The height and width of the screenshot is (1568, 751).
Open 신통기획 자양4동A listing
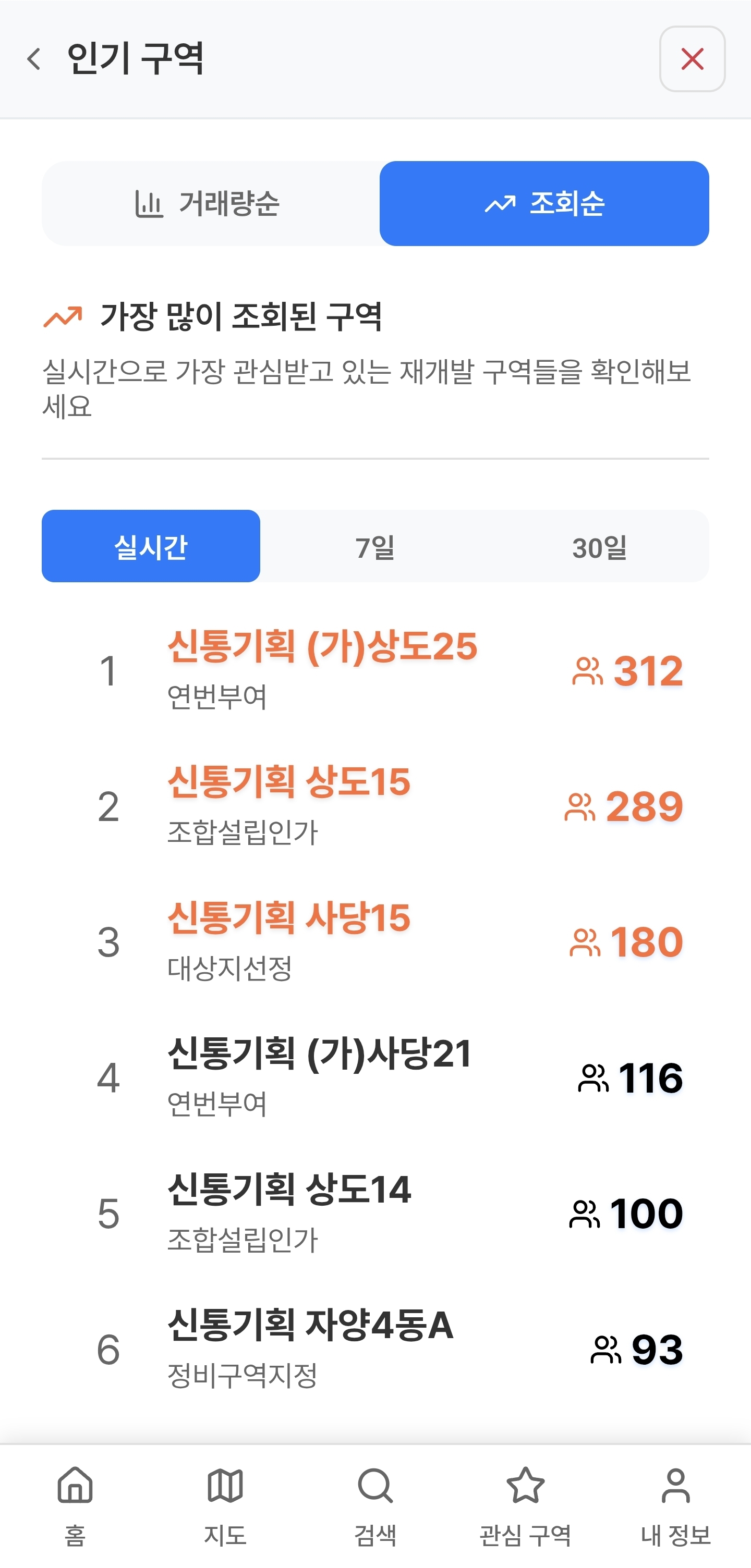coord(310,1325)
